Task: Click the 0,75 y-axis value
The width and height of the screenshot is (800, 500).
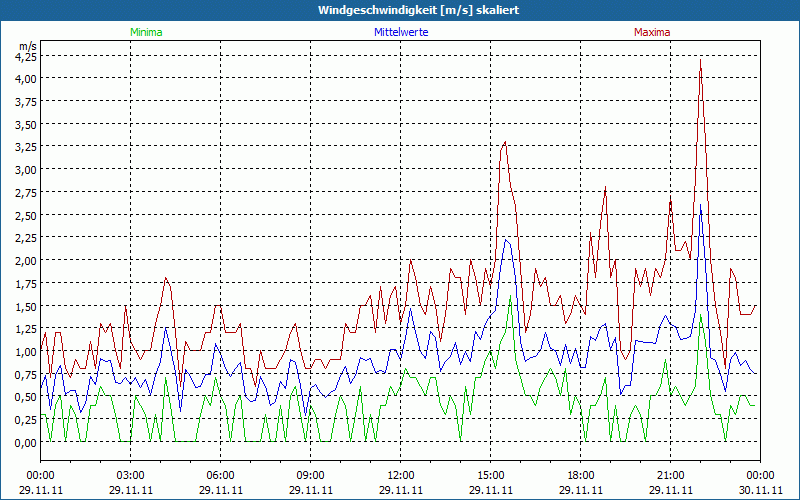Action: tap(26, 374)
